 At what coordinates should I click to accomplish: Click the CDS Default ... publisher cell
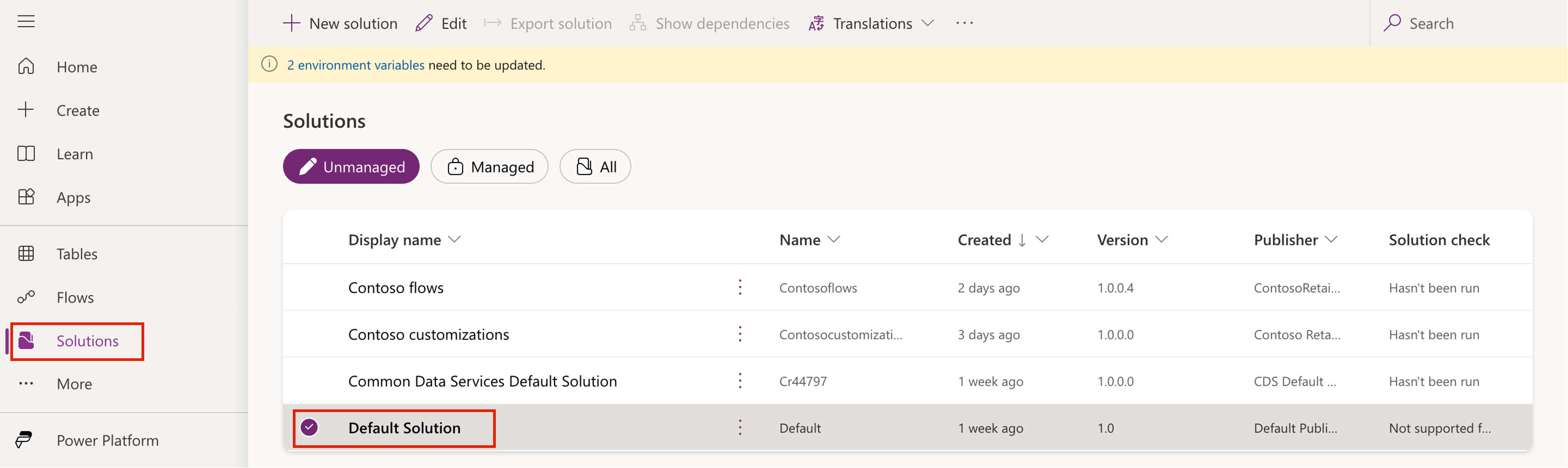pyautogui.click(x=1295, y=382)
